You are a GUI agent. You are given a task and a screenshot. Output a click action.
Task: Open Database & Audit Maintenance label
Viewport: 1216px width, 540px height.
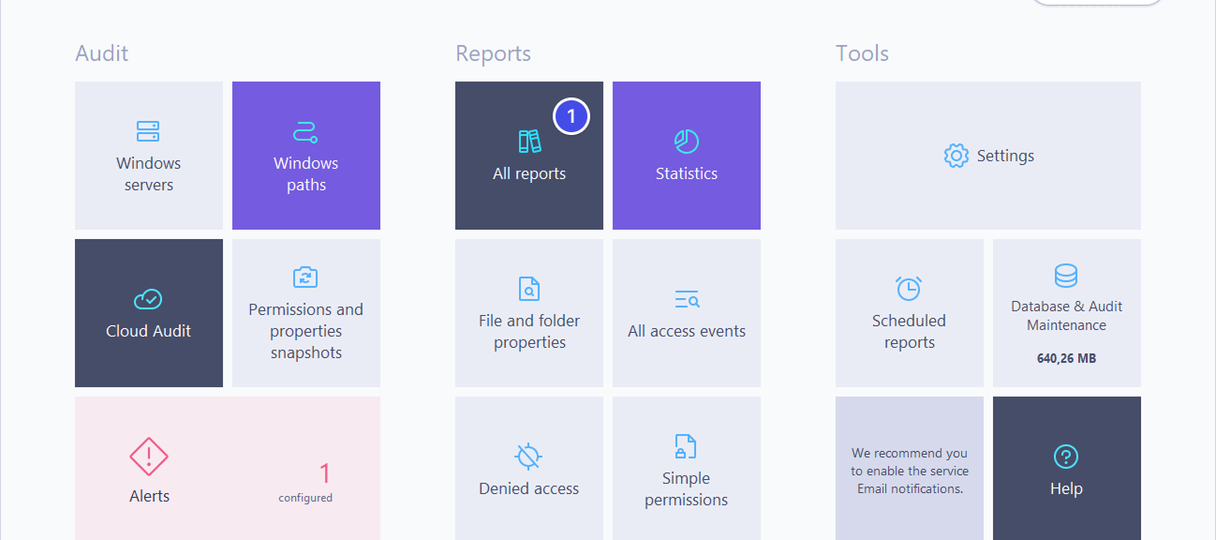[x=1066, y=316]
